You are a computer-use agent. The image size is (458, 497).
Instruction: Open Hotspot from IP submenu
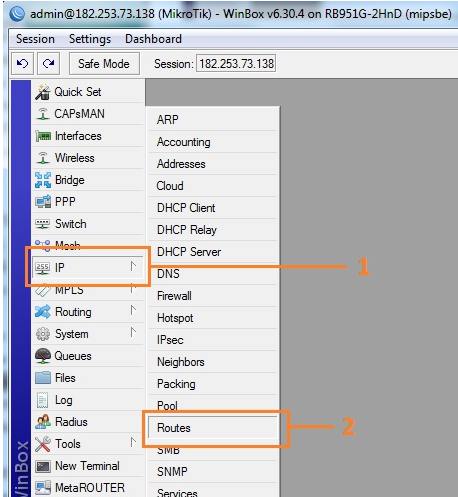(213, 318)
